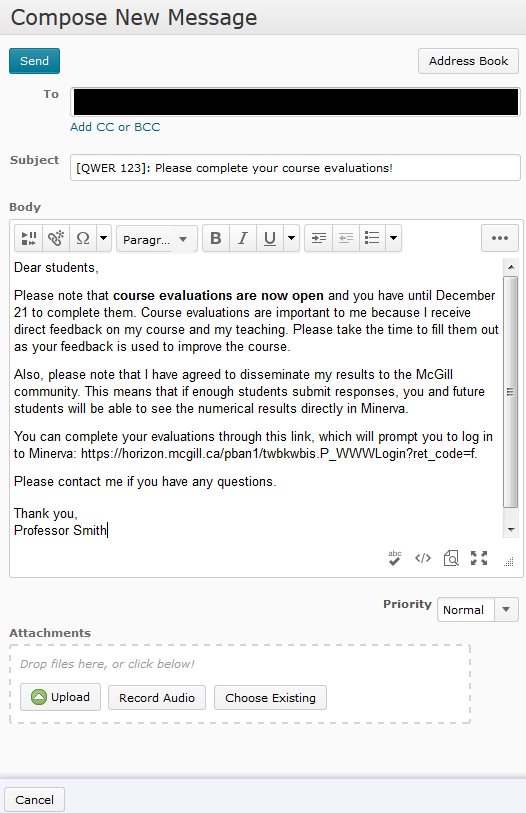Toggle the fullscreen editor icon
526x813 pixels.
[x=479, y=558]
